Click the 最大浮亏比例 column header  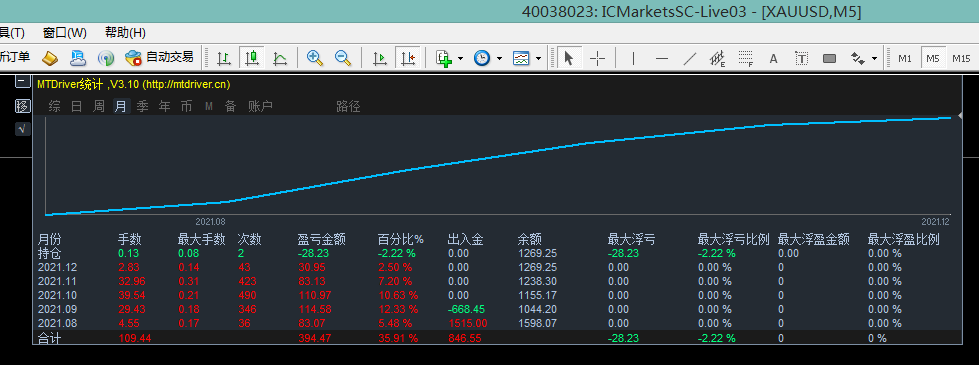pyautogui.click(x=734, y=239)
